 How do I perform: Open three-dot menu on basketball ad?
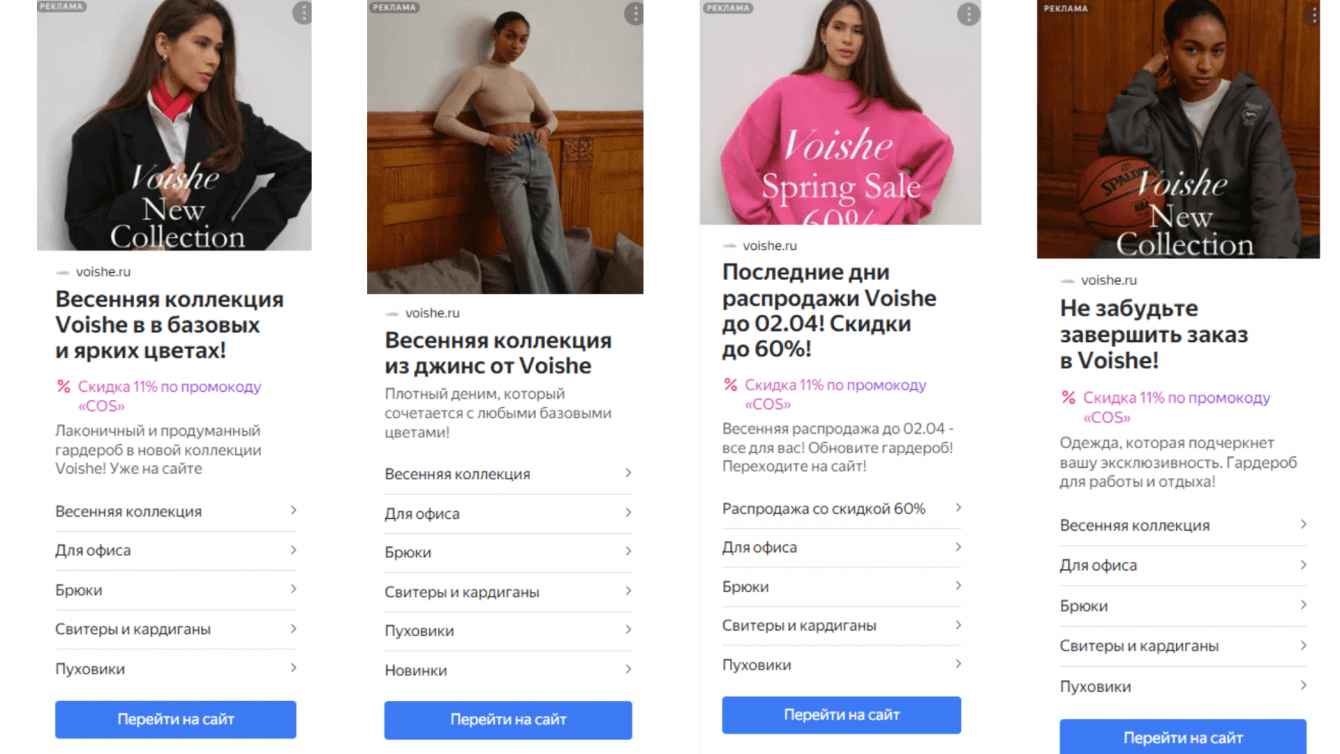(1314, 15)
